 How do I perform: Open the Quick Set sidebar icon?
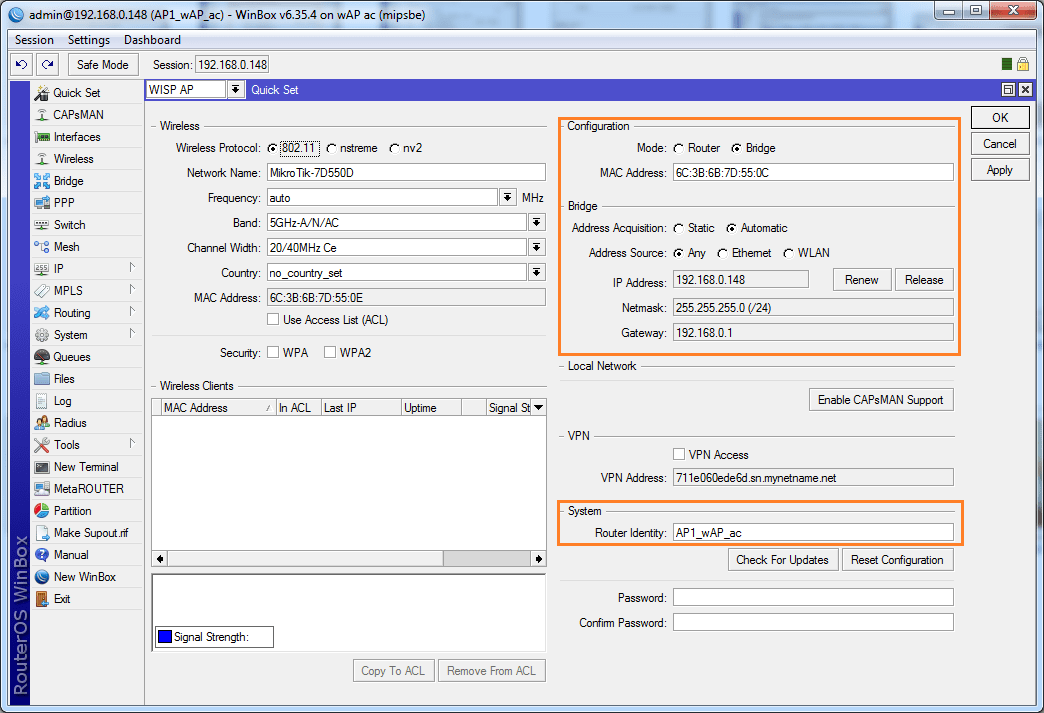tap(42, 93)
